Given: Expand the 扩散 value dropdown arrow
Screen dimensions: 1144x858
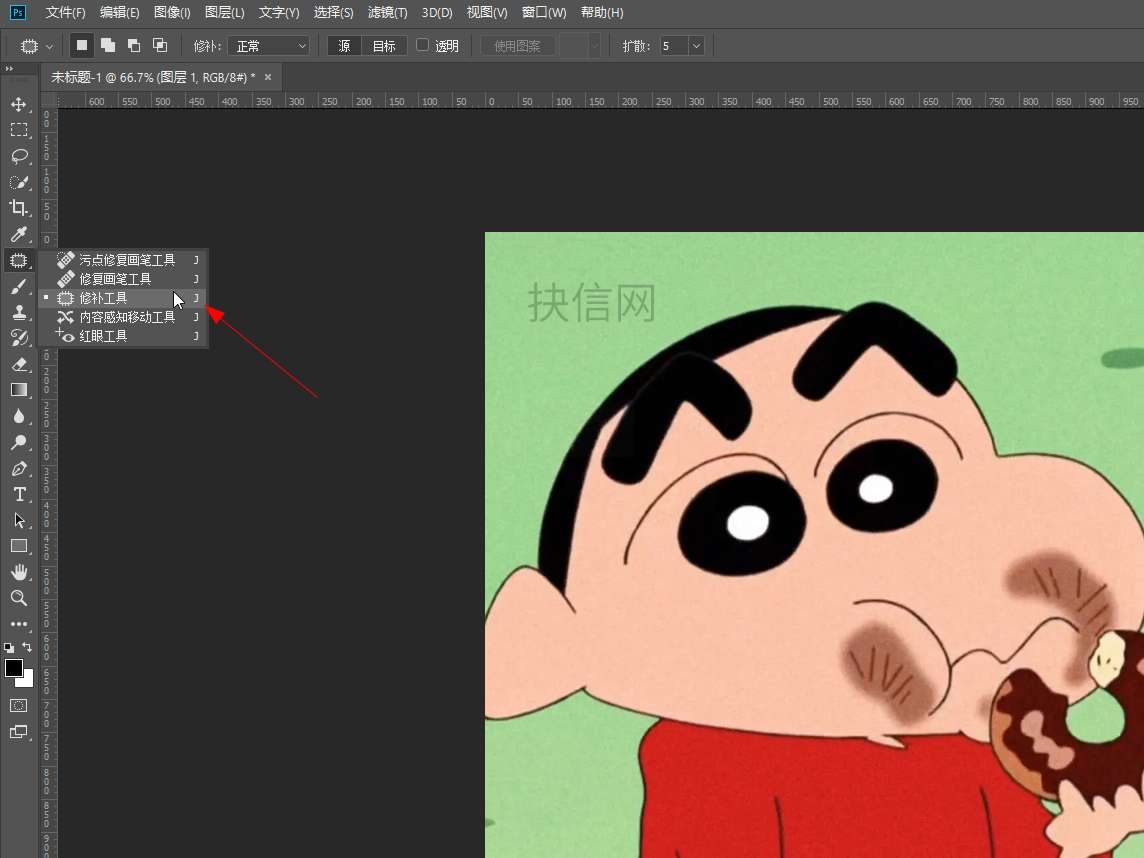Looking at the screenshot, I should 696,46.
